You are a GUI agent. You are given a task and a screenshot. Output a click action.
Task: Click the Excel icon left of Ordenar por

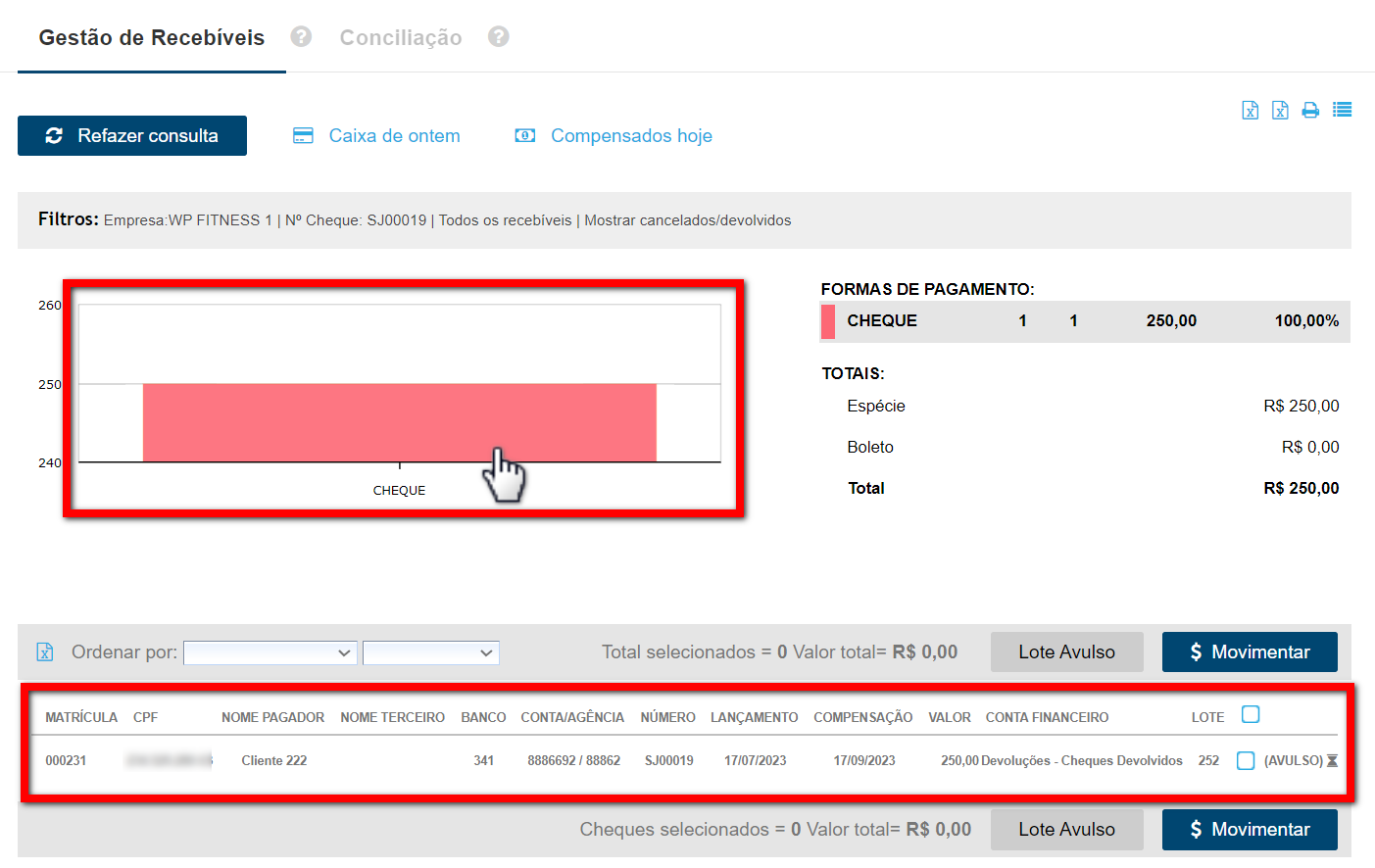(x=45, y=652)
